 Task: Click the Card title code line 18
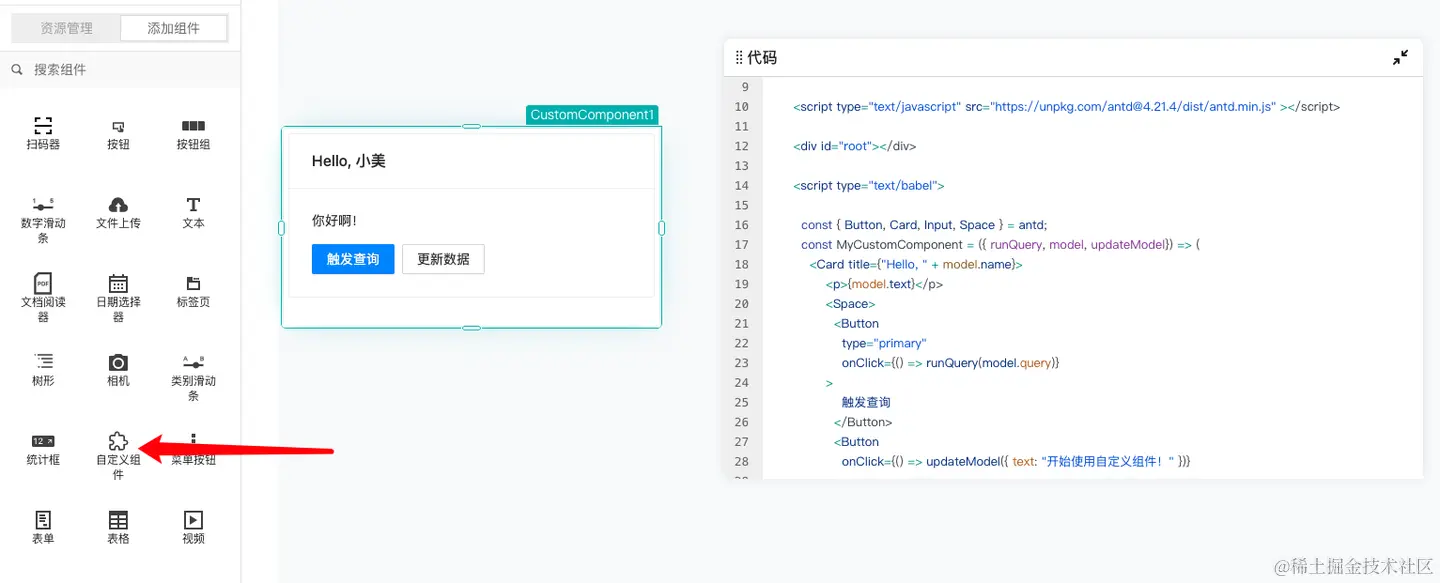tap(916, 264)
